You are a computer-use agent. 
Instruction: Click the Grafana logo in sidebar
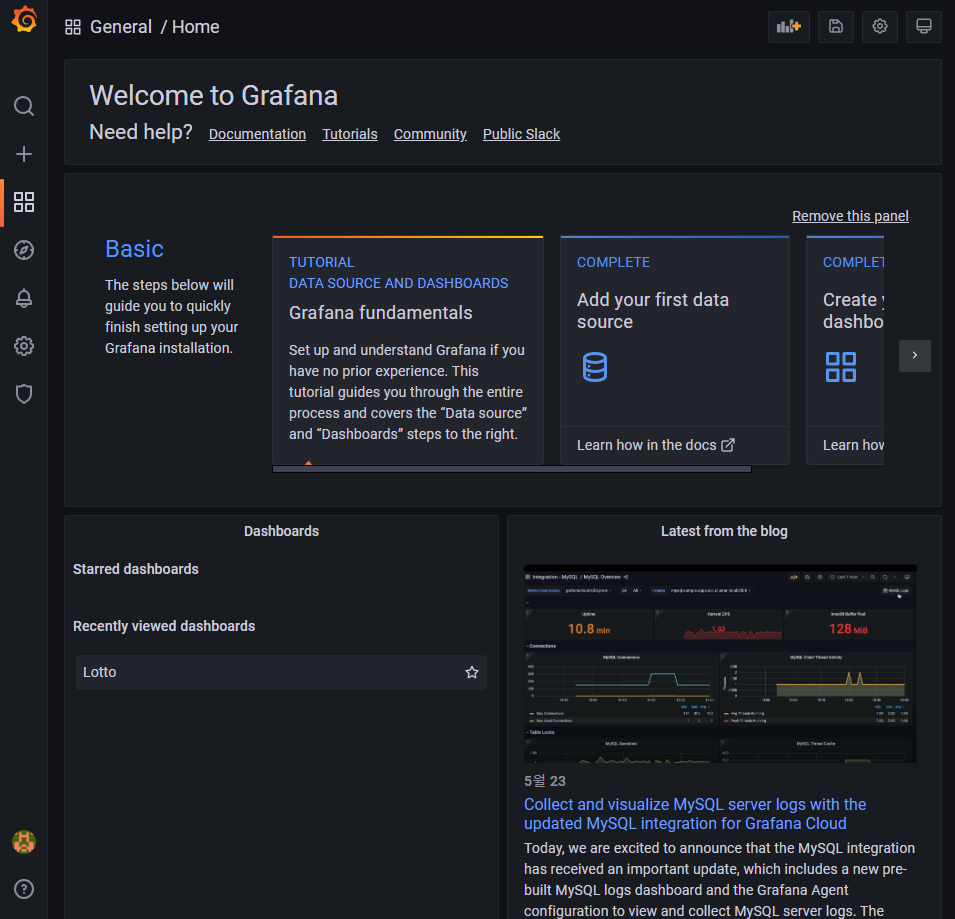24,19
